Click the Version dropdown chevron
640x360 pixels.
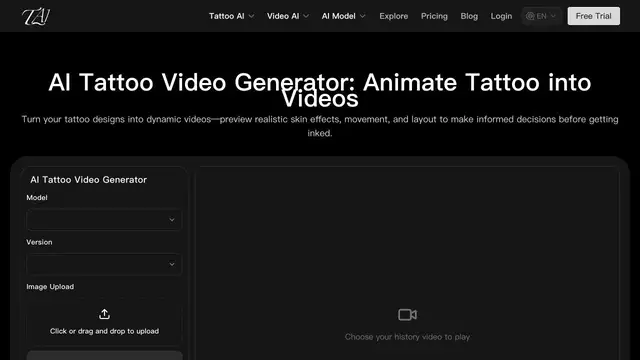click(x=172, y=264)
